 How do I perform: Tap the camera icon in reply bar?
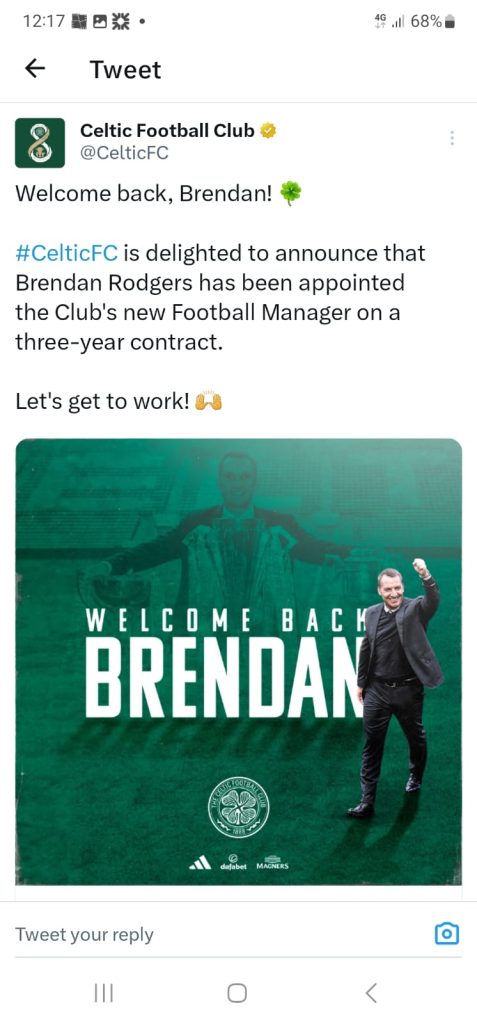point(447,933)
